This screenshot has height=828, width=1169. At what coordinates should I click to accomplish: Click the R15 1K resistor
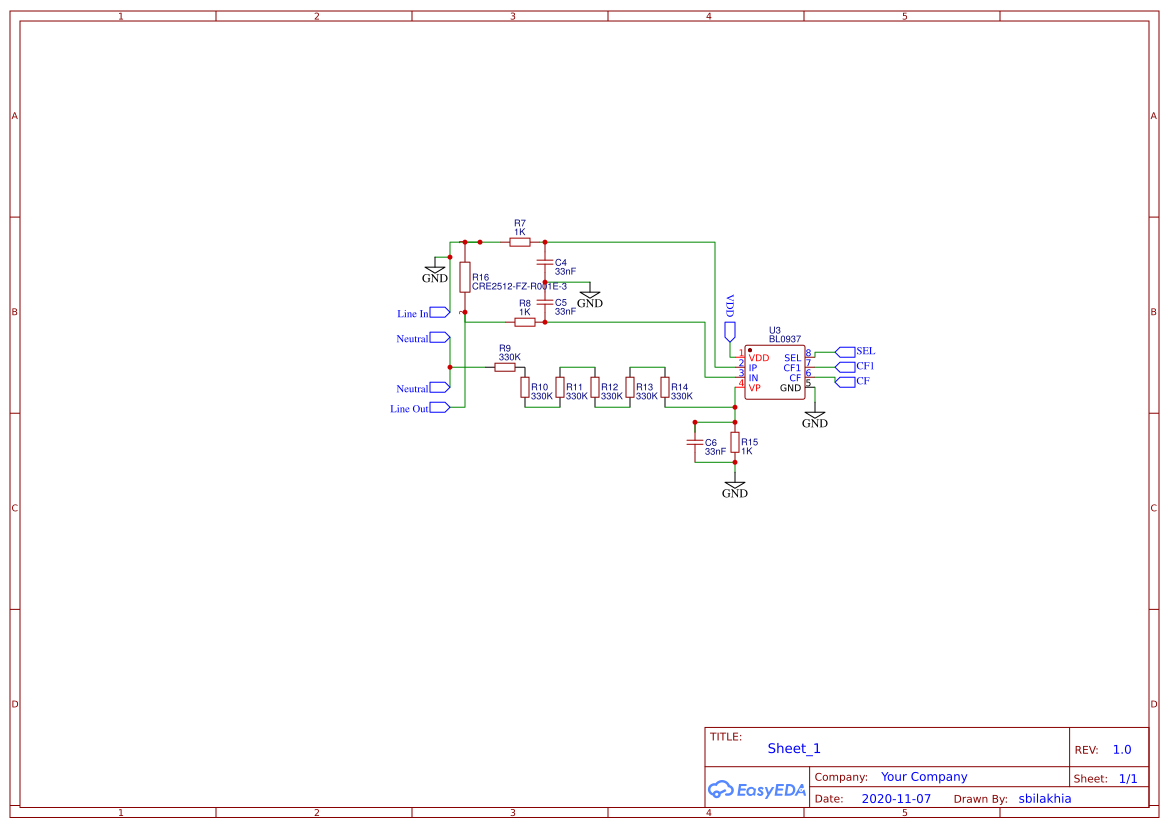click(x=735, y=442)
